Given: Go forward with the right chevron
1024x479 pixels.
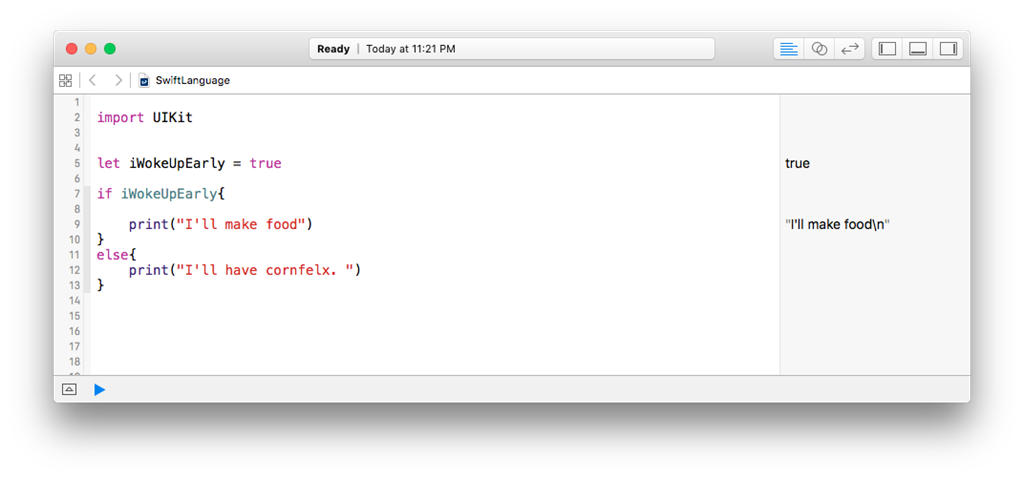Looking at the screenshot, I should 119,80.
